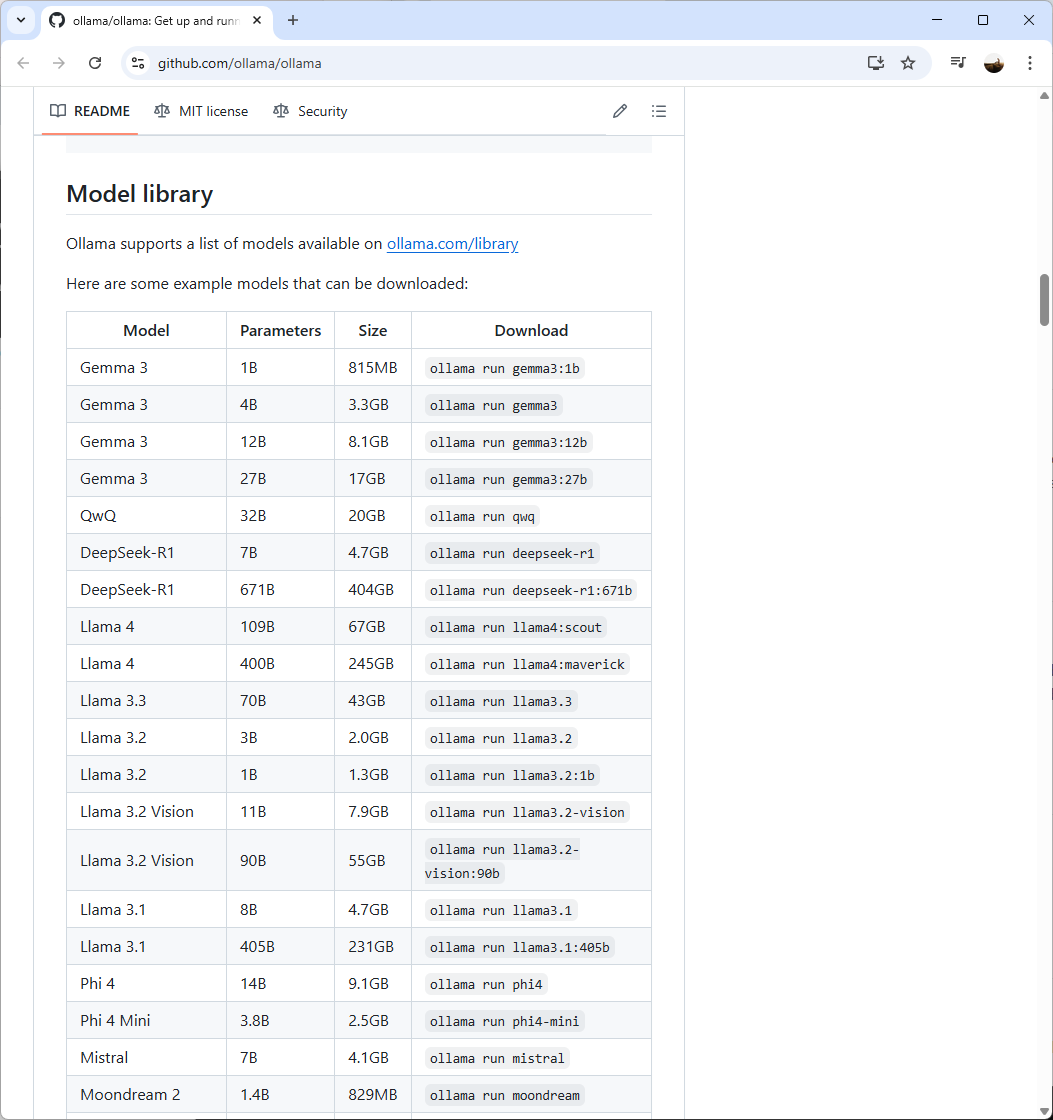The image size is (1053, 1120).
Task: Select the README tab
Action: (x=90, y=111)
